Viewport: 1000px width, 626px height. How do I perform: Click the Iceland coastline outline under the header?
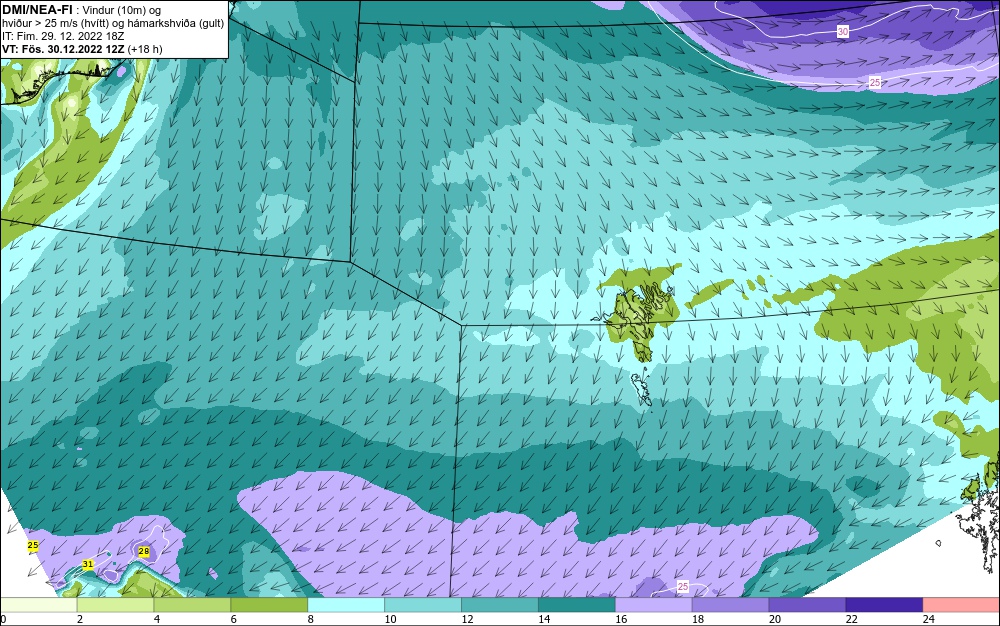tap(61, 80)
